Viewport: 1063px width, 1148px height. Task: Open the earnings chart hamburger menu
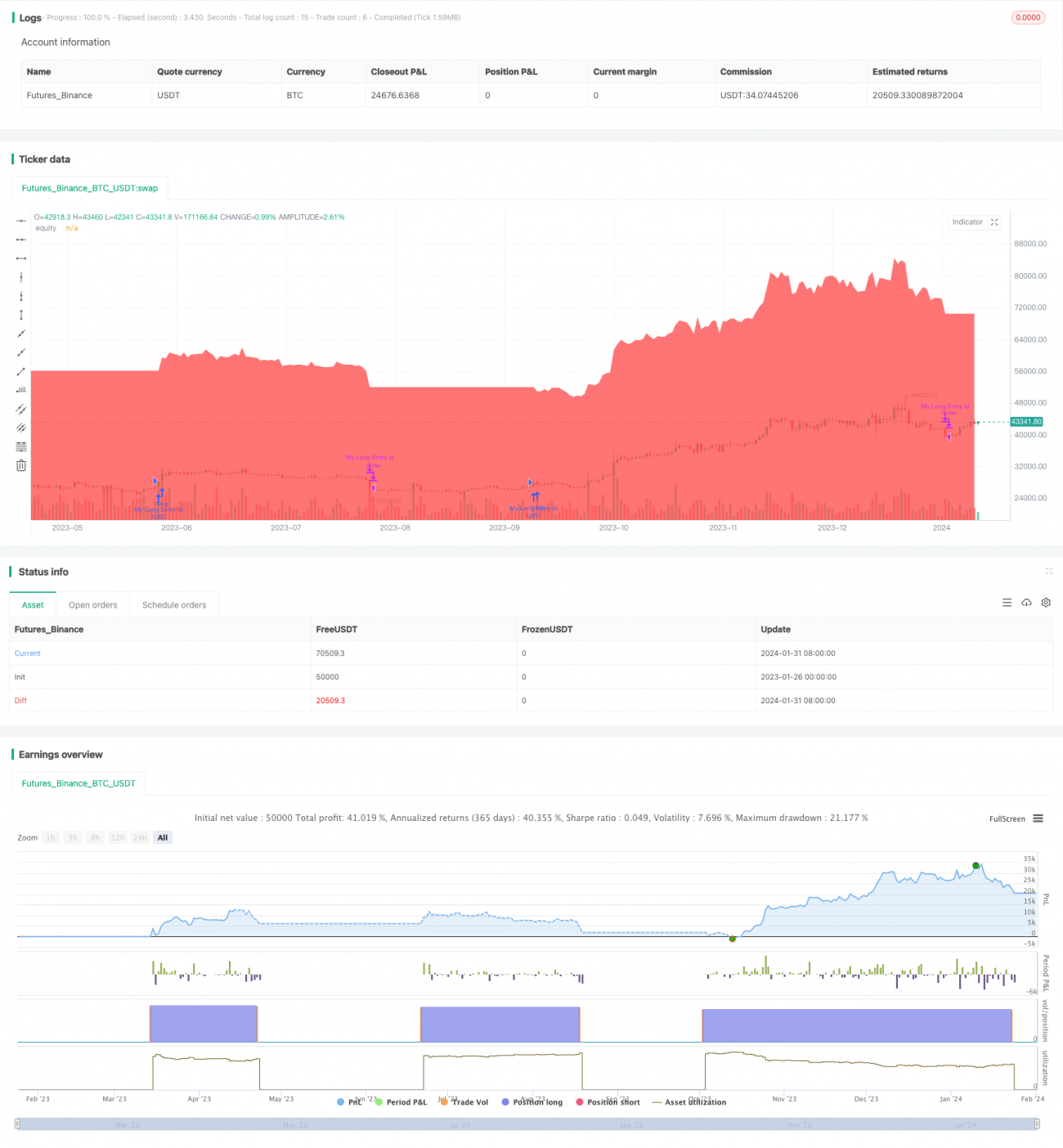point(1038,818)
